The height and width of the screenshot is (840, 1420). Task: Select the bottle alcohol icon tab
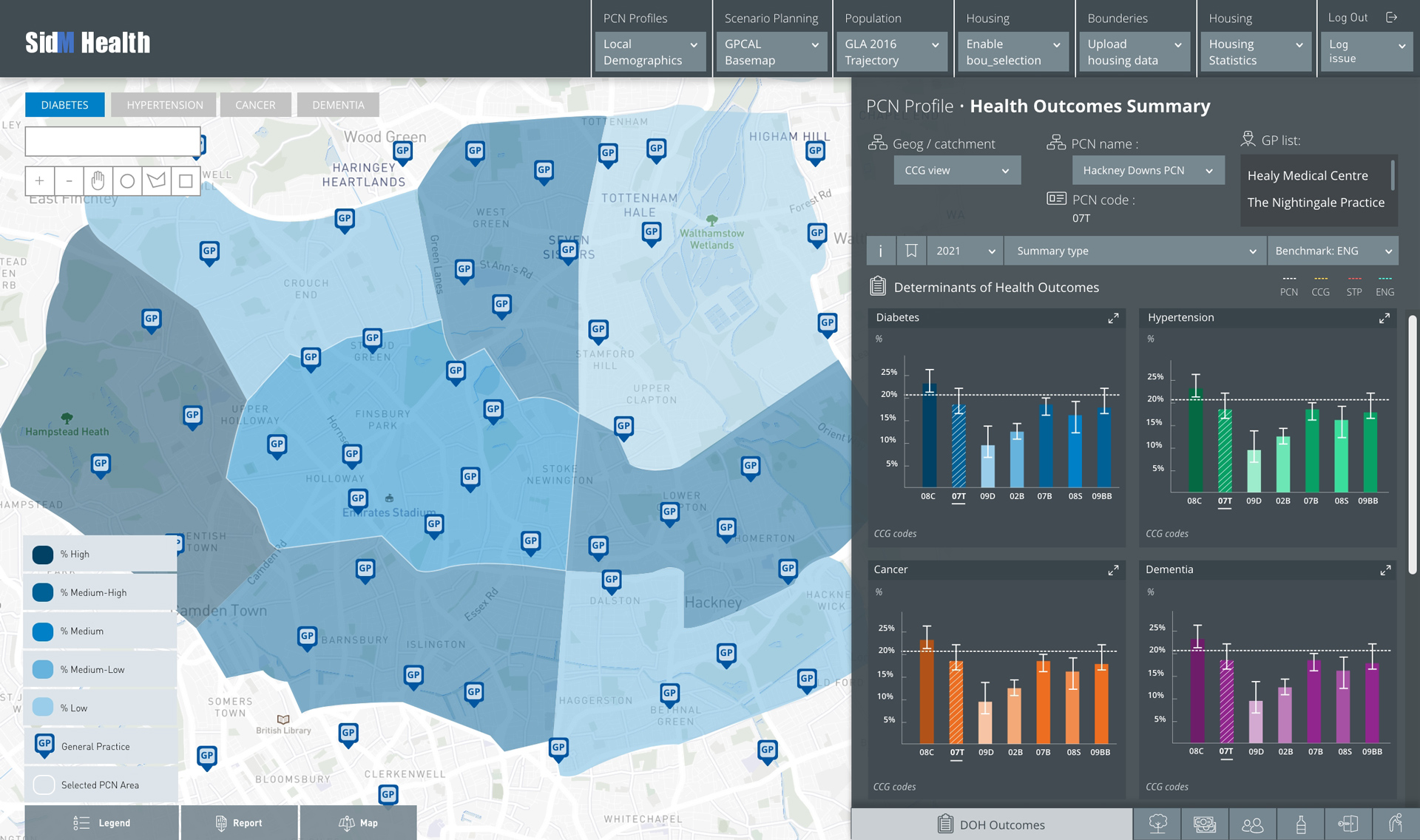(1301, 824)
